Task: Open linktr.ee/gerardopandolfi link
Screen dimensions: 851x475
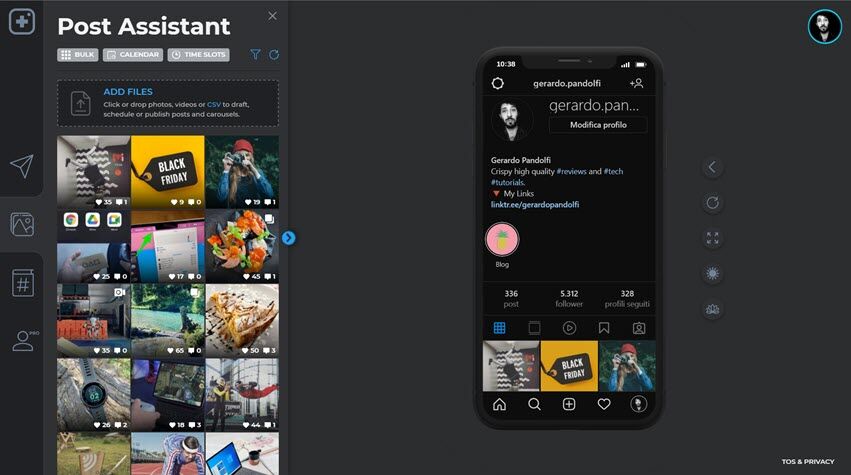Action: (535, 205)
